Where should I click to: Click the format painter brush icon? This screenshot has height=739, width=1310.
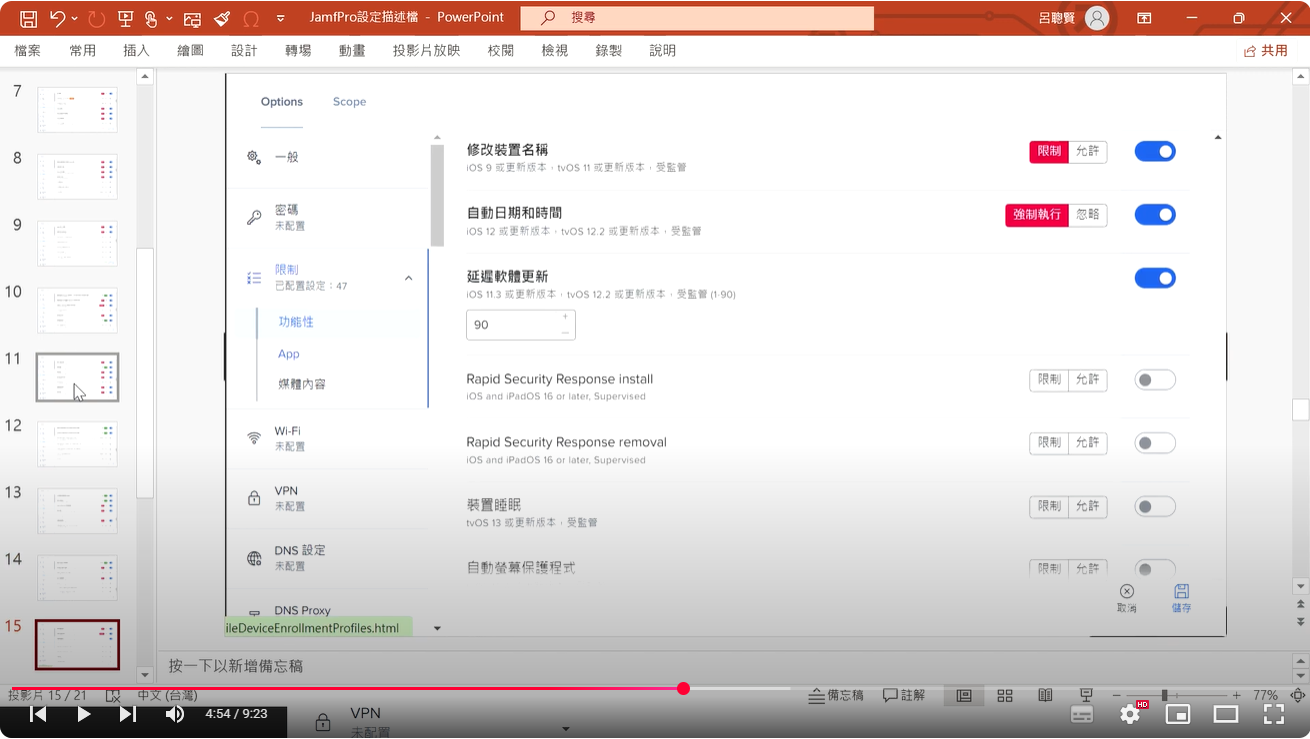click(222, 18)
